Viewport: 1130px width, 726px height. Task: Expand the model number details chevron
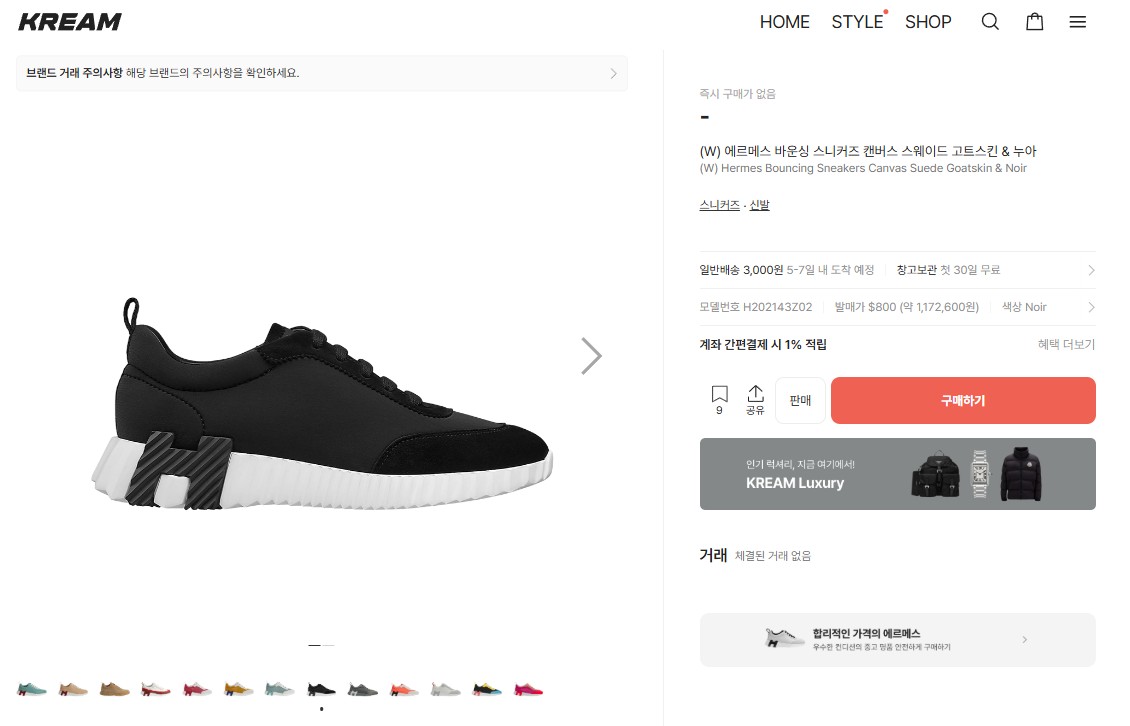point(1091,308)
